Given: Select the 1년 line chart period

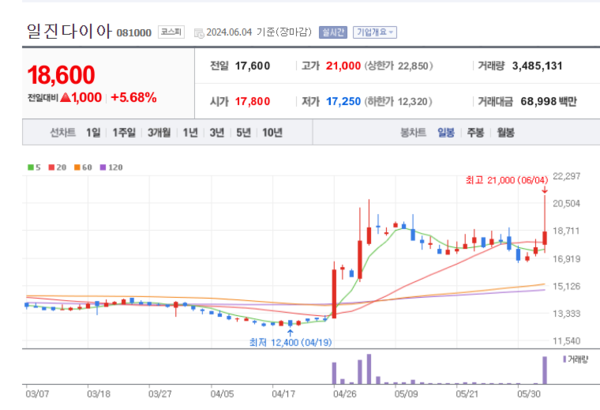Looking at the screenshot, I should pyautogui.click(x=190, y=132).
